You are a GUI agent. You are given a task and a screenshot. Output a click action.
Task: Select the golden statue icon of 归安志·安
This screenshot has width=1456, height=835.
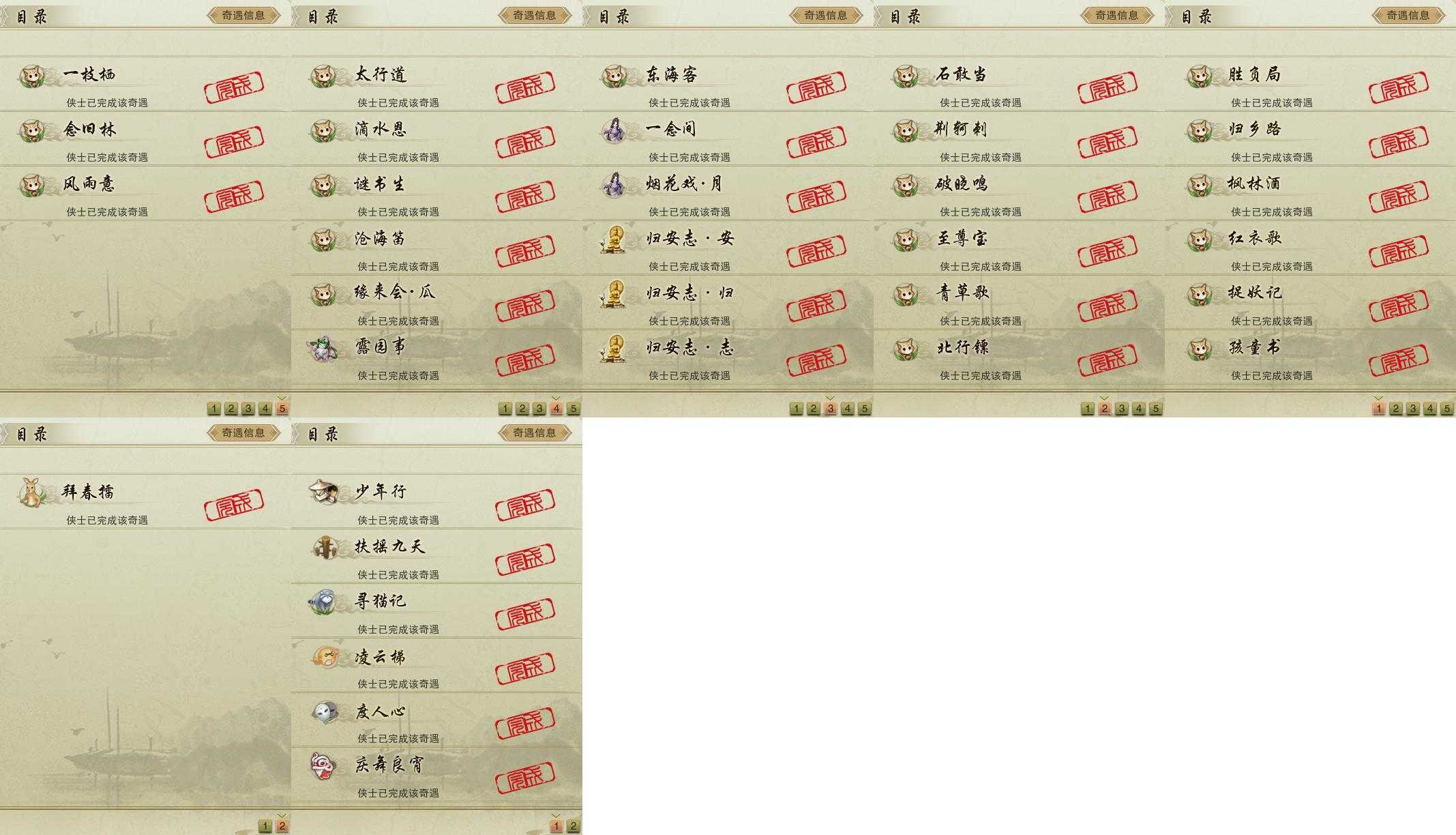(x=615, y=239)
